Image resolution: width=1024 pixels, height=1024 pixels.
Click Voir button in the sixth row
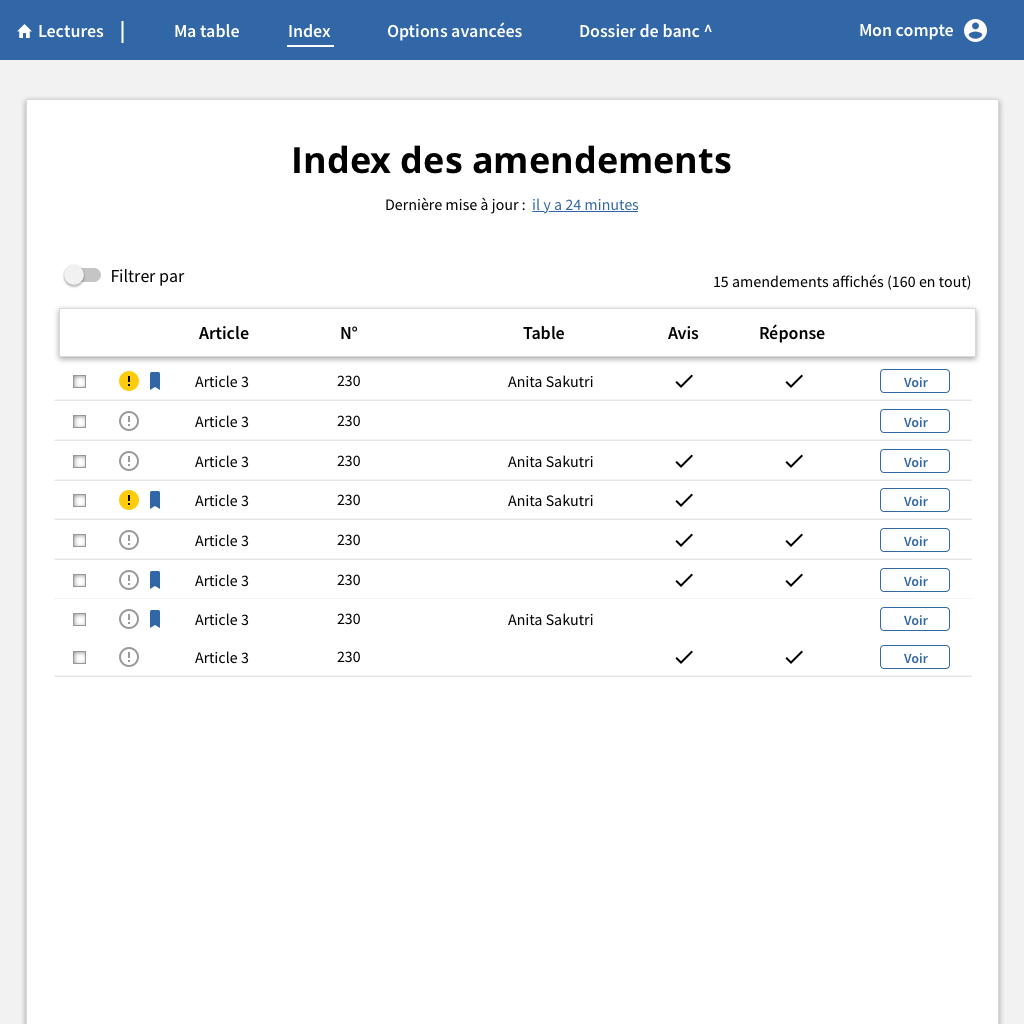click(915, 581)
